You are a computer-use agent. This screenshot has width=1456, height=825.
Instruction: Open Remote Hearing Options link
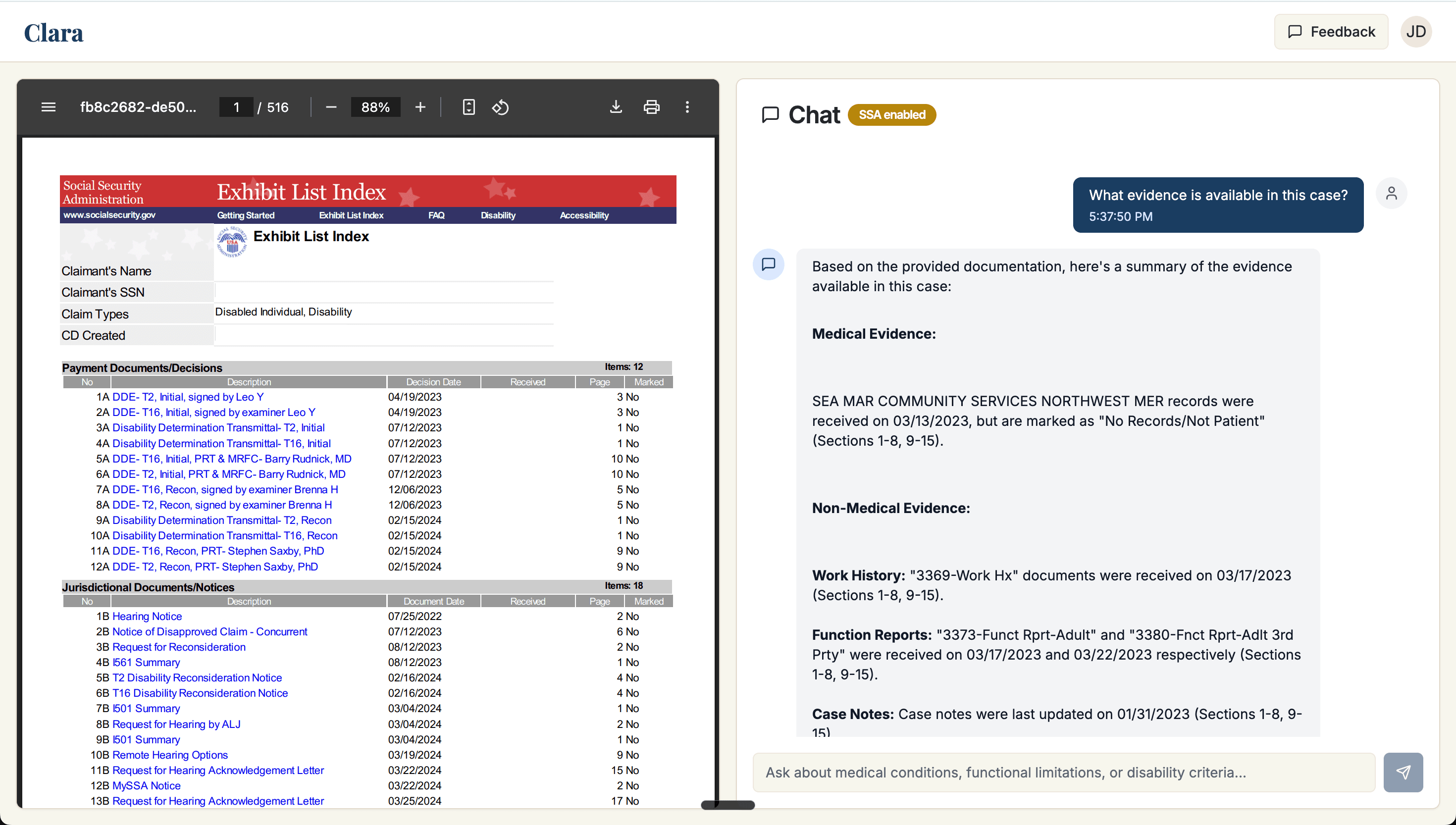pyautogui.click(x=170, y=754)
